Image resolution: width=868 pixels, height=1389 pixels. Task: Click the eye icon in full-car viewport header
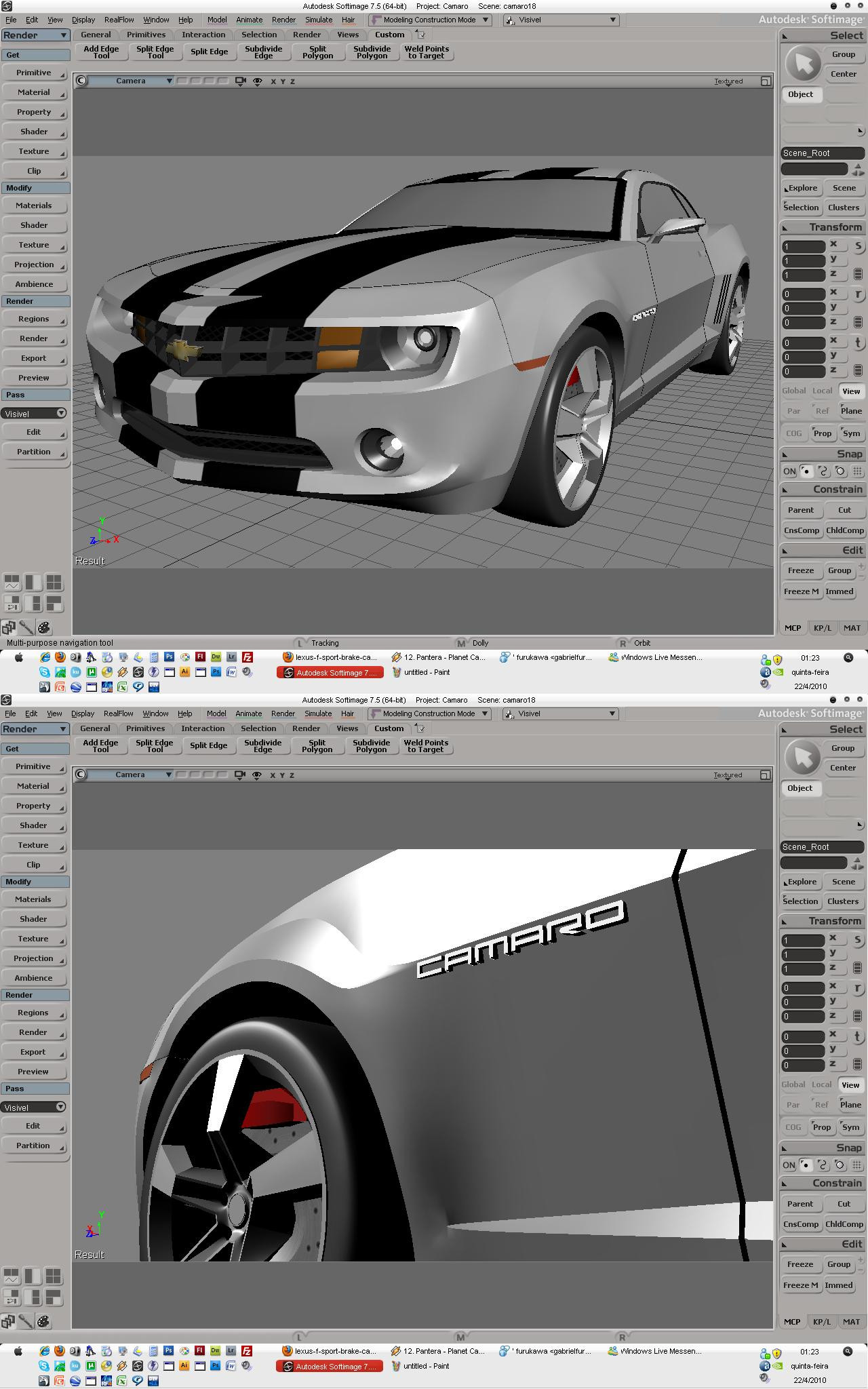(x=258, y=81)
